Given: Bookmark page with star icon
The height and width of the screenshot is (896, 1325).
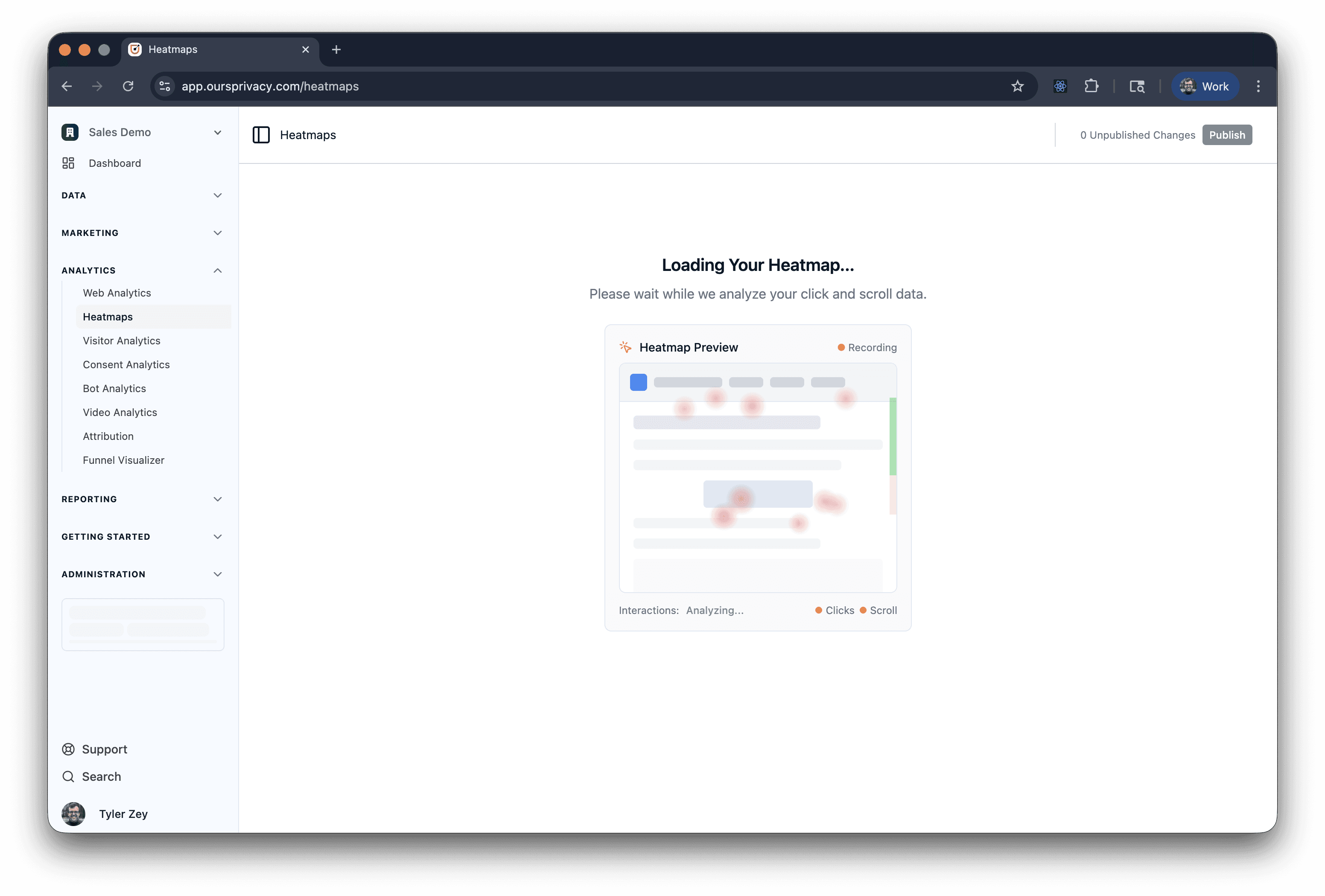Looking at the screenshot, I should click(x=1017, y=86).
